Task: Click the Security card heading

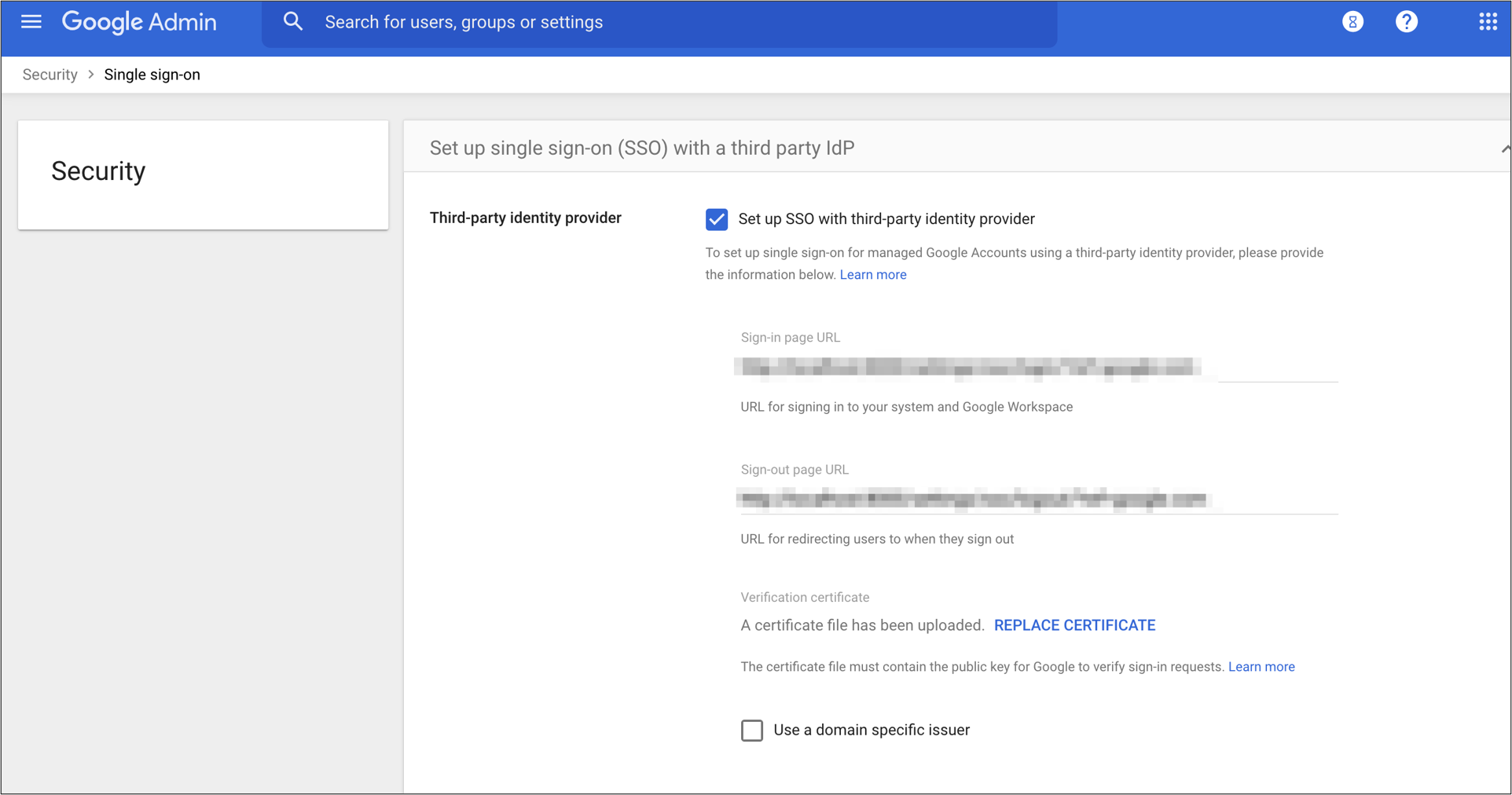Action: click(99, 171)
